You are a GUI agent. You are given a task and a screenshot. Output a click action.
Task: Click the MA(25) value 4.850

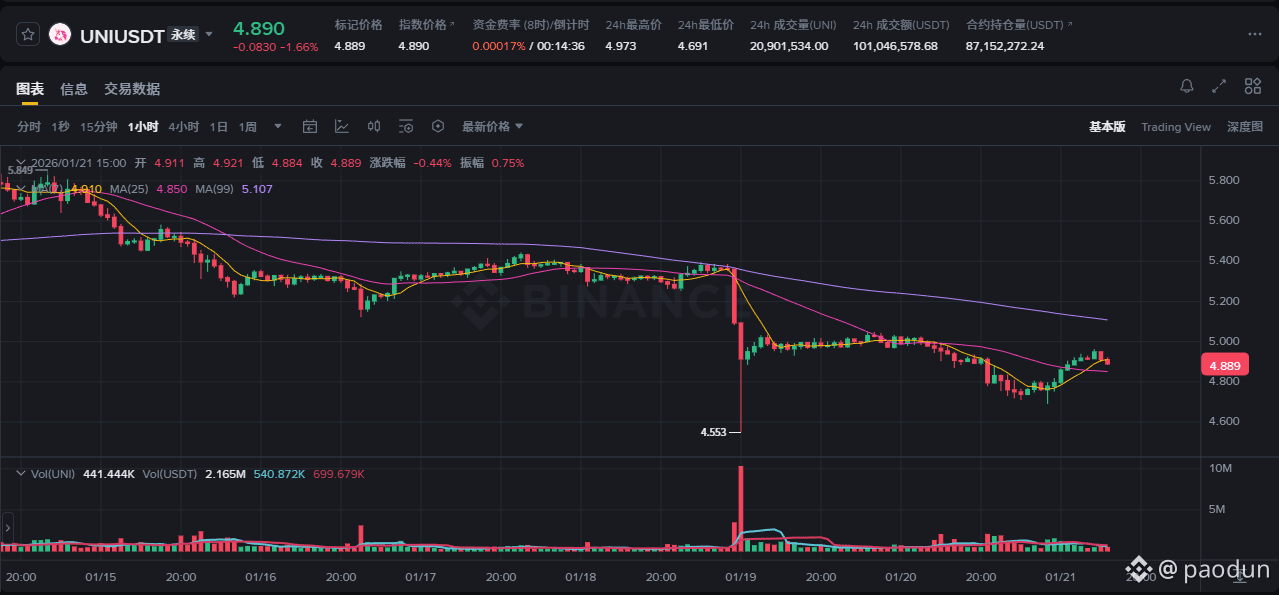click(172, 189)
